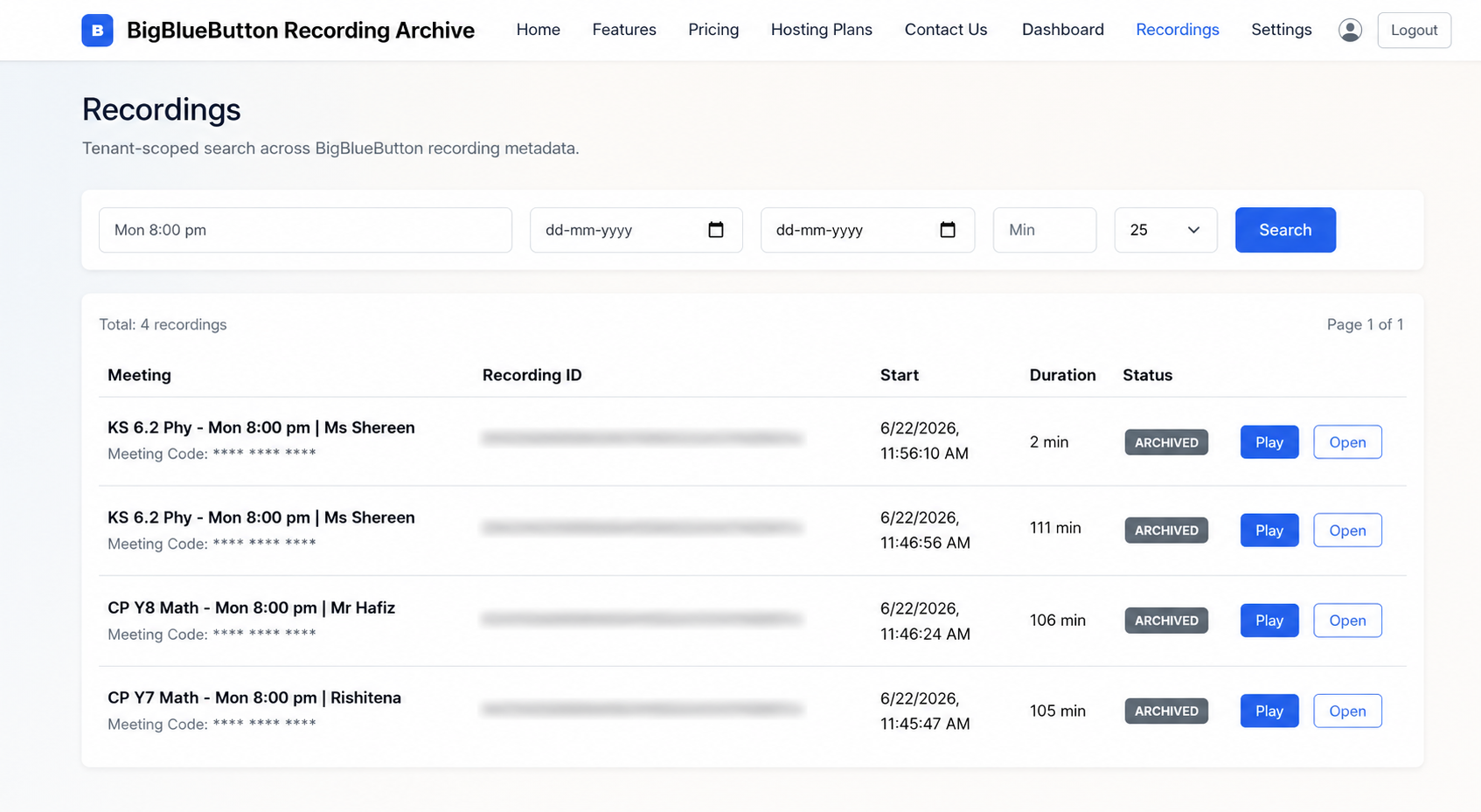Open the 111 min KS 6.2 Phy recording
The width and height of the screenshot is (1481, 812).
click(1347, 531)
